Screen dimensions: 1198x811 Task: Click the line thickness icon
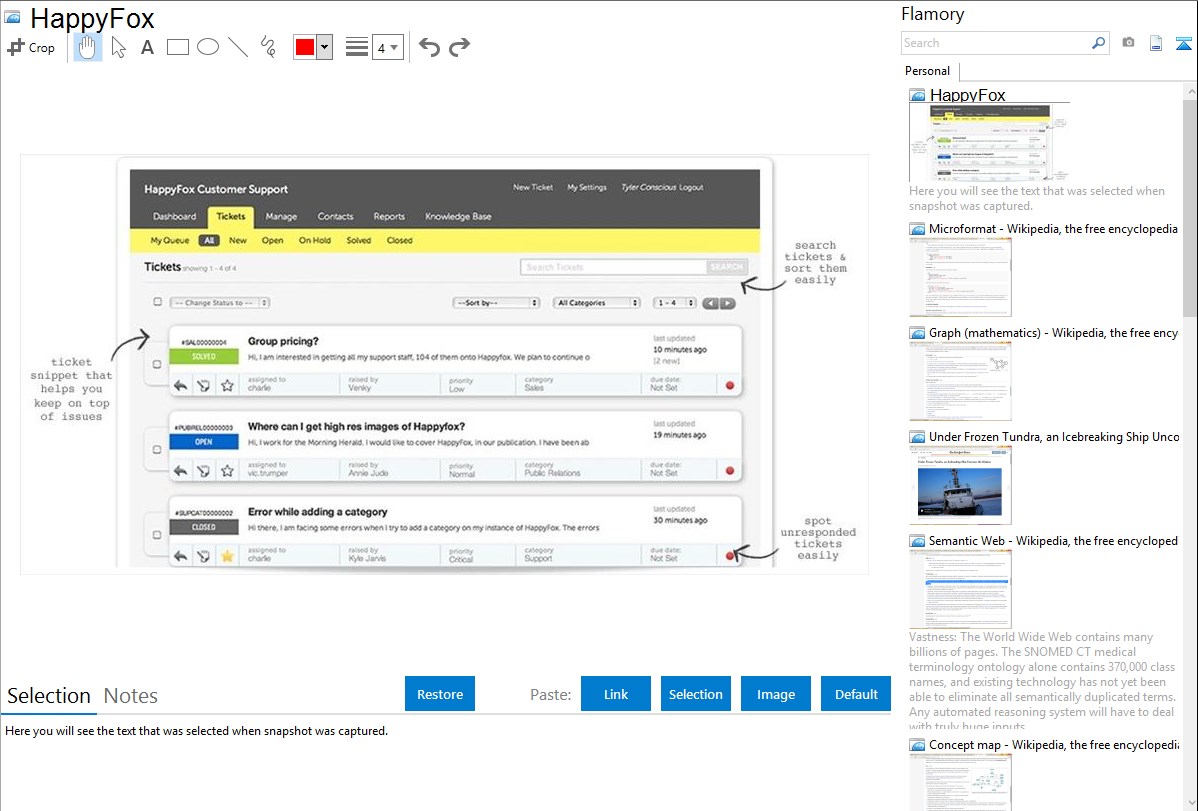coord(357,47)
